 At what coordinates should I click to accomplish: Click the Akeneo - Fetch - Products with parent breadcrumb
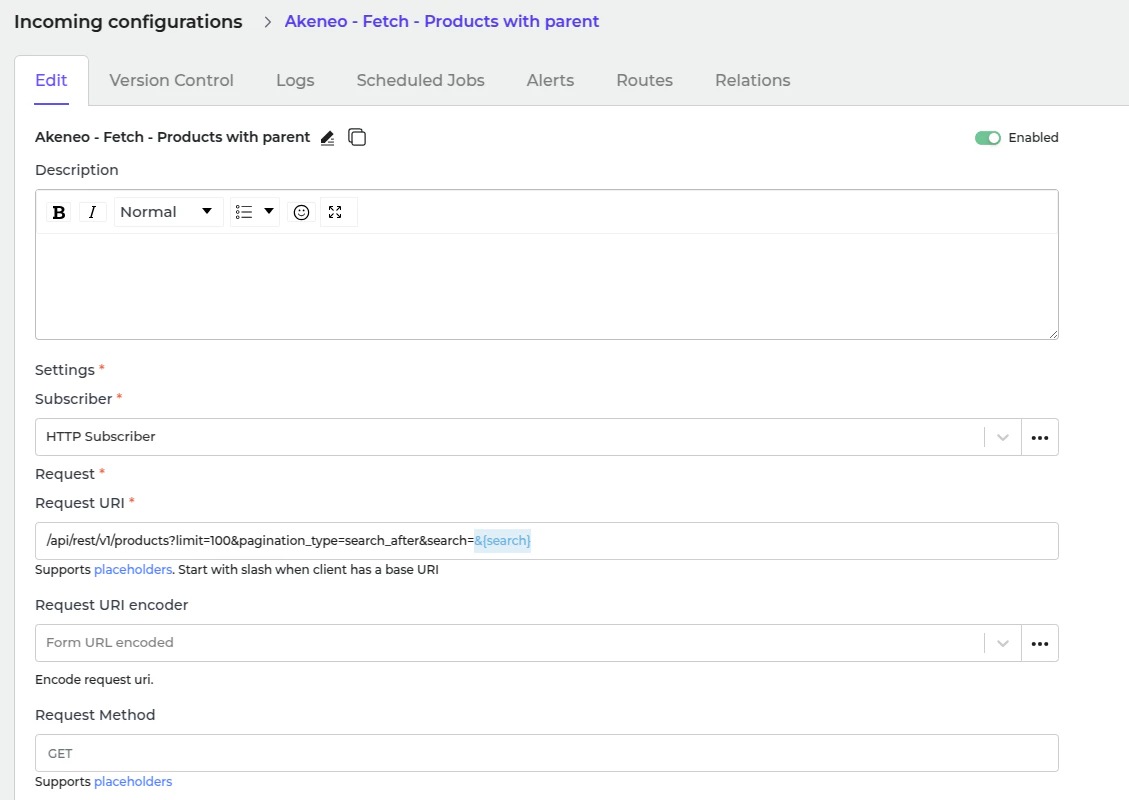[441, 22]
